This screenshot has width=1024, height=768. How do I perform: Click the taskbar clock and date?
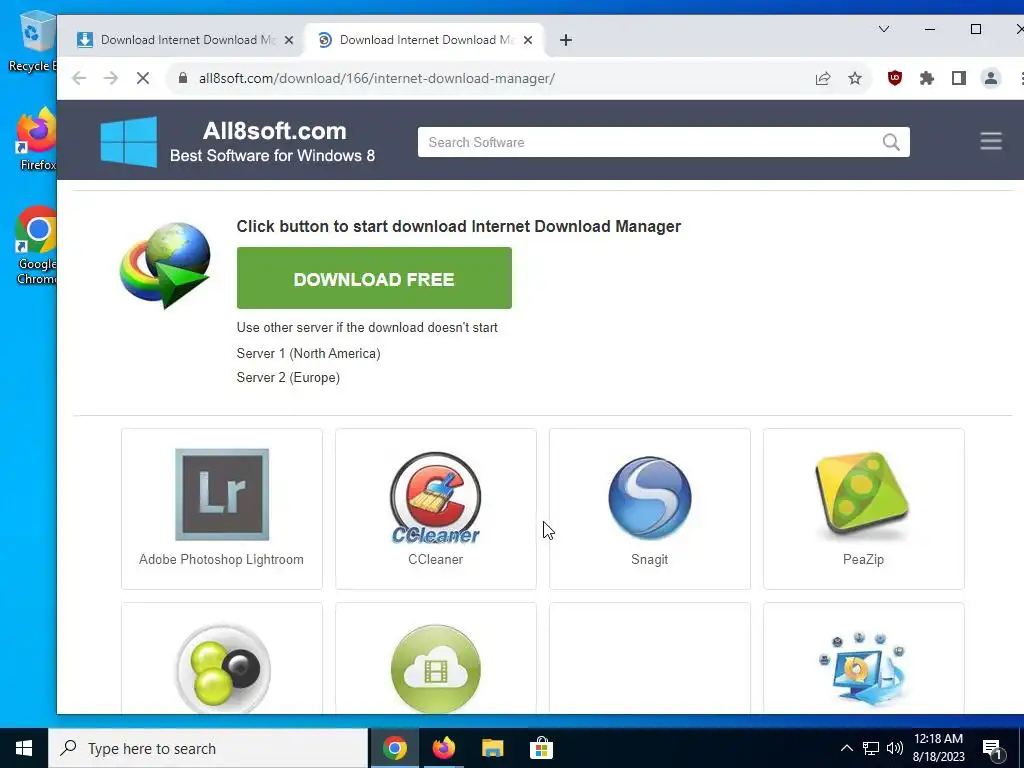click(x=938, y=748)
